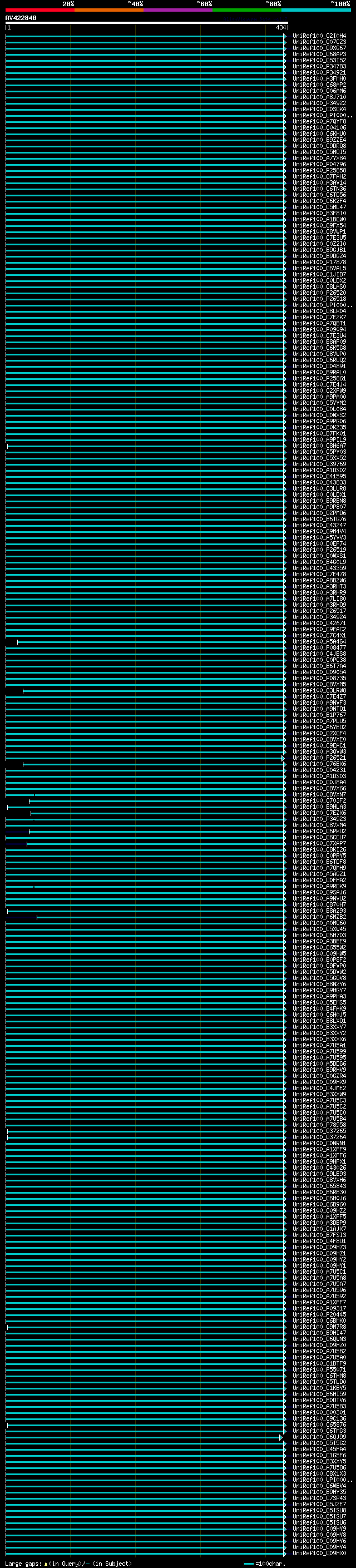Click the UniRef100_B6HI59 hit label
Viewport: 356px width, 1568px height.
(x=319, y=1394)
